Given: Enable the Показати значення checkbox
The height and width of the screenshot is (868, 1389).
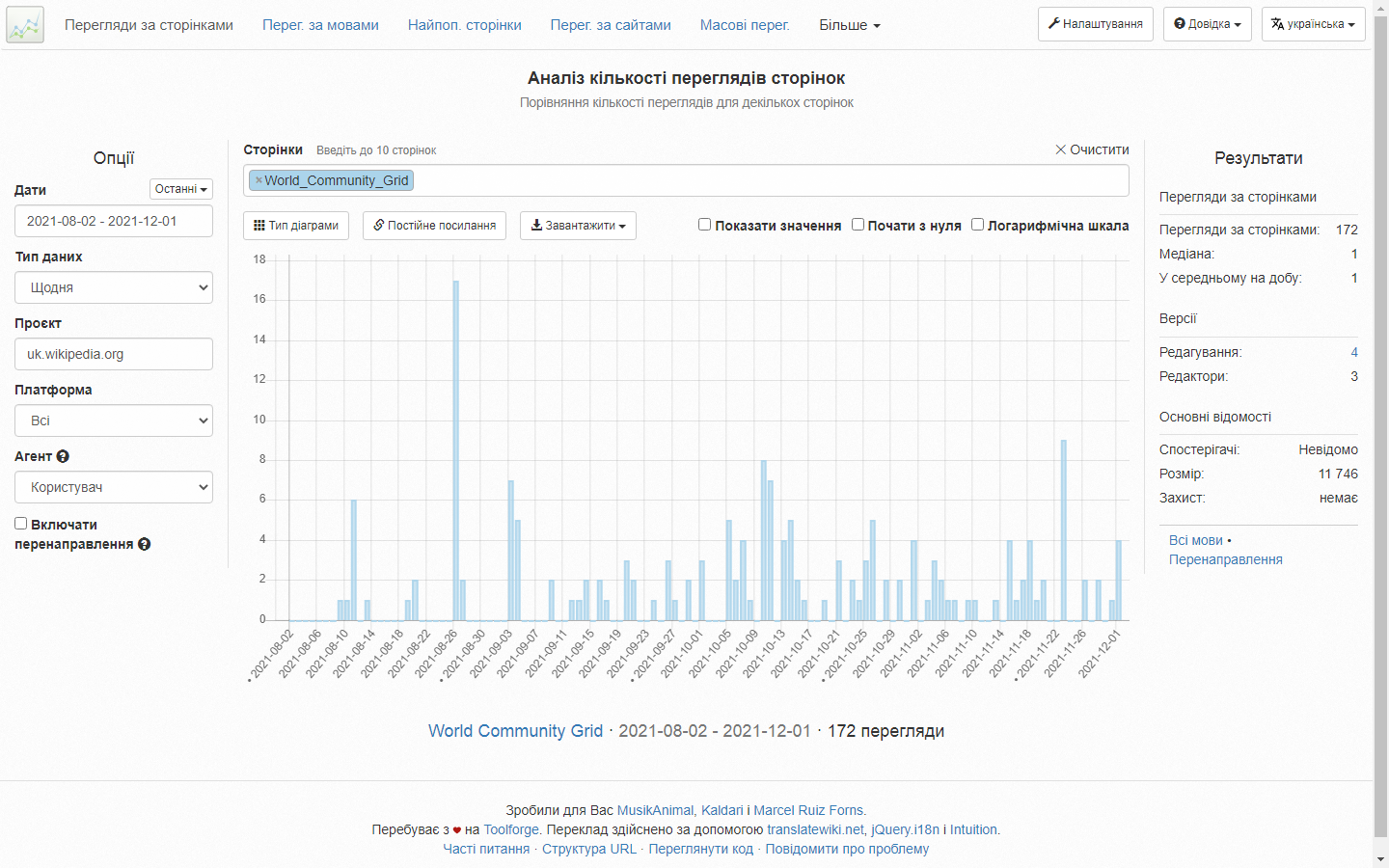Looking at the screenshot, I should pyautogui.click(x=704, y=225).
